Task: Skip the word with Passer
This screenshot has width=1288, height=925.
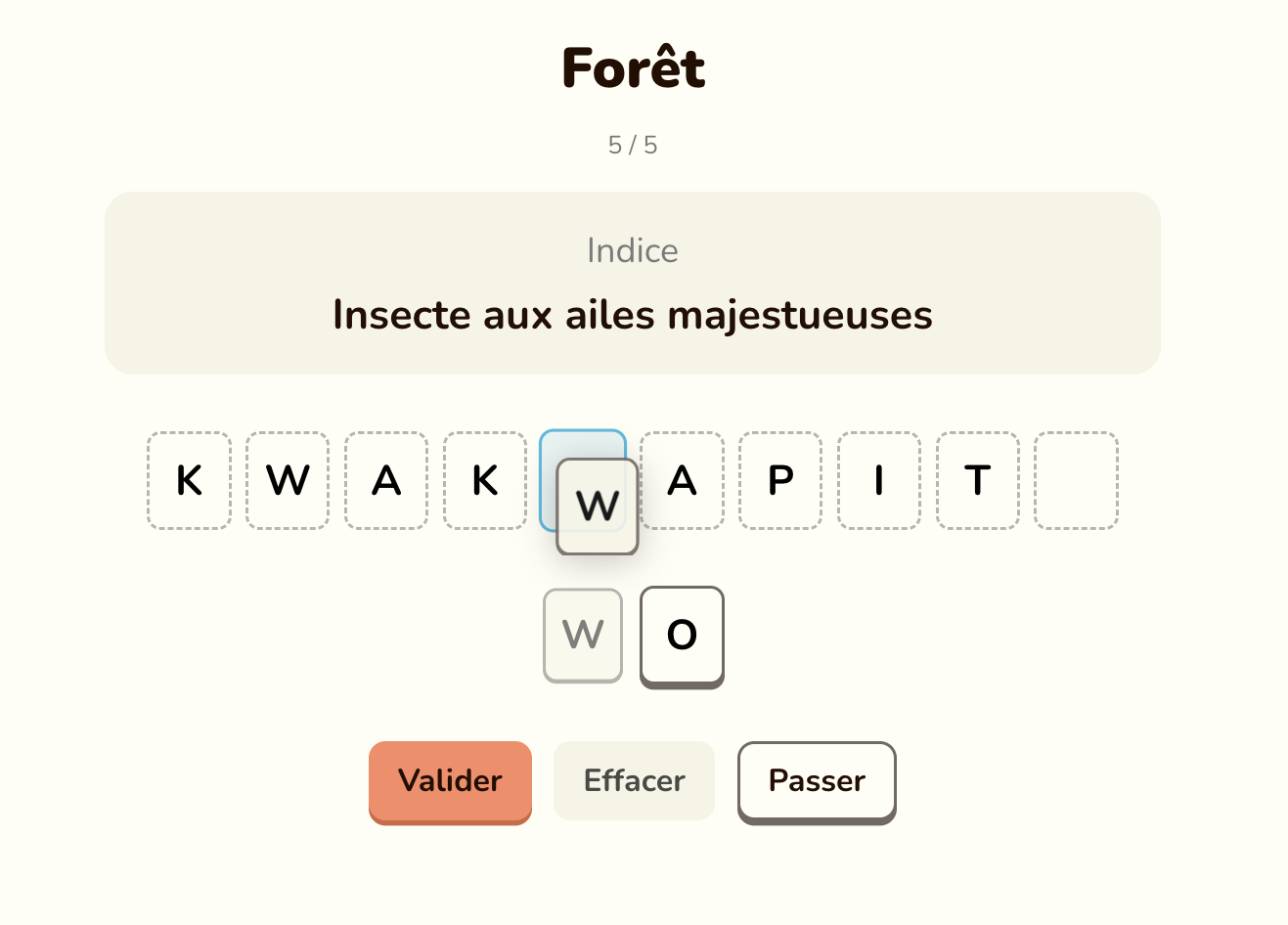Action: (x=817, y=781)
